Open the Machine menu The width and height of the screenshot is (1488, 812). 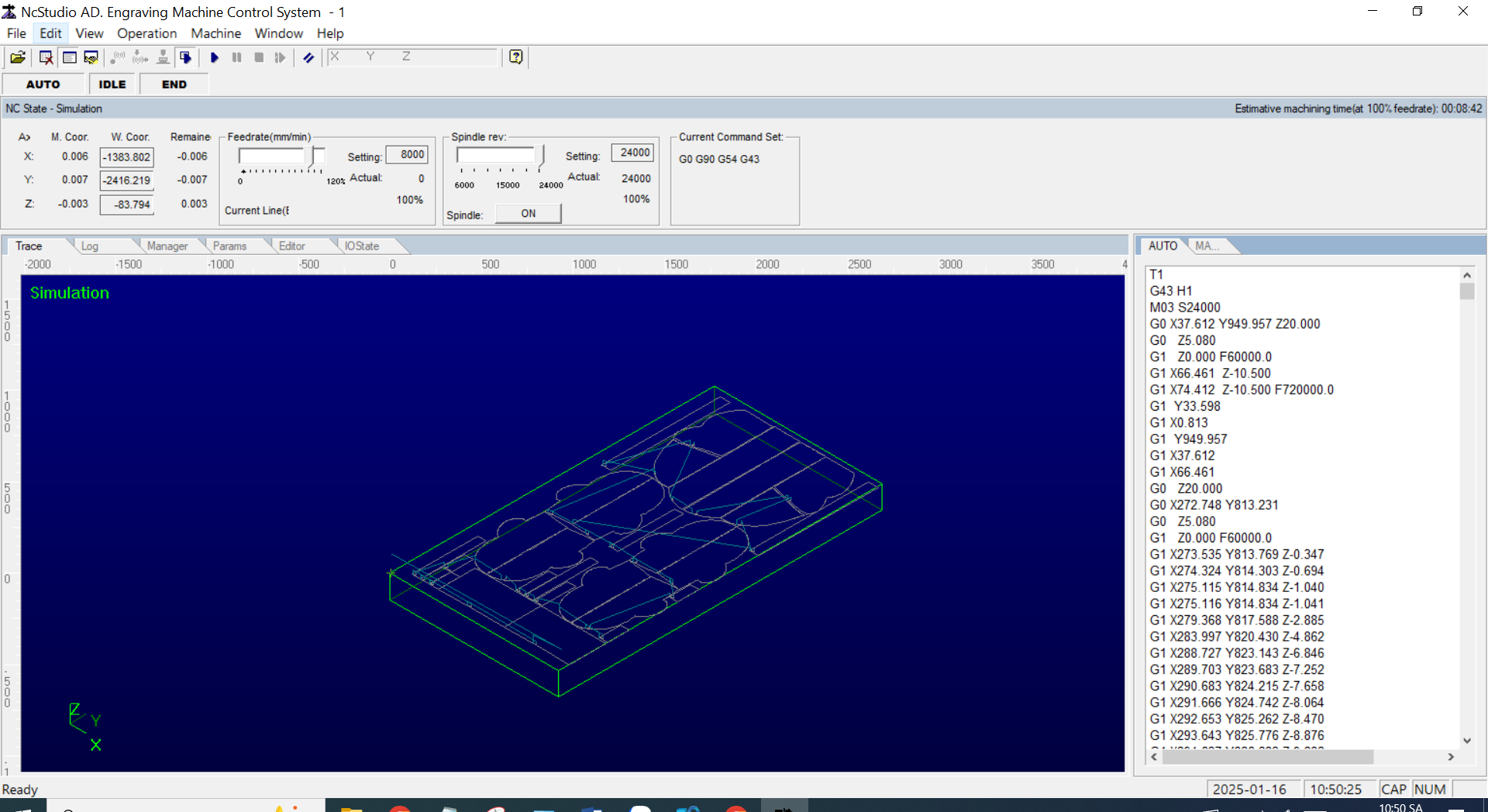(x=215, y=33)
